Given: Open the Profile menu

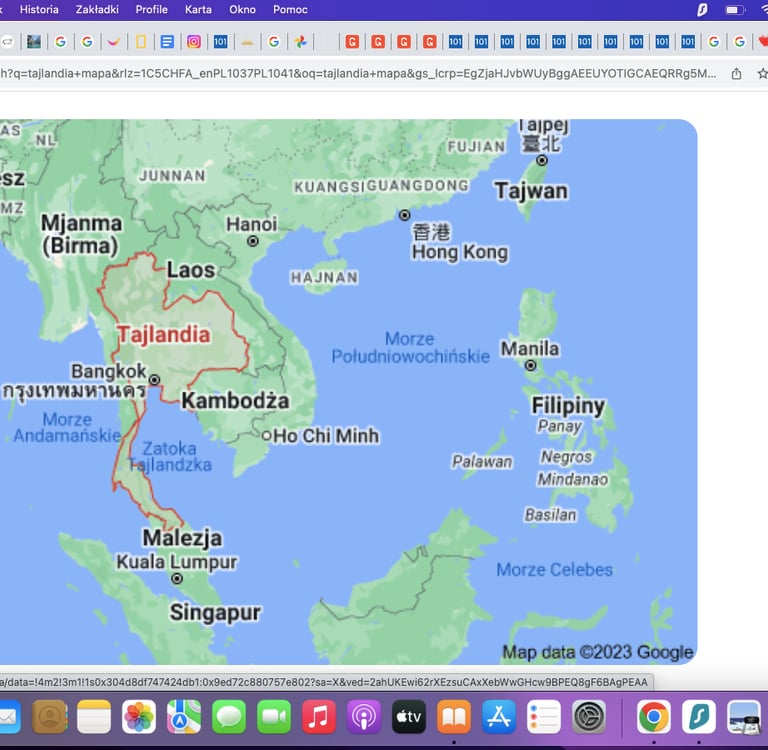Looking at the screenshot, I should [151, 10].
